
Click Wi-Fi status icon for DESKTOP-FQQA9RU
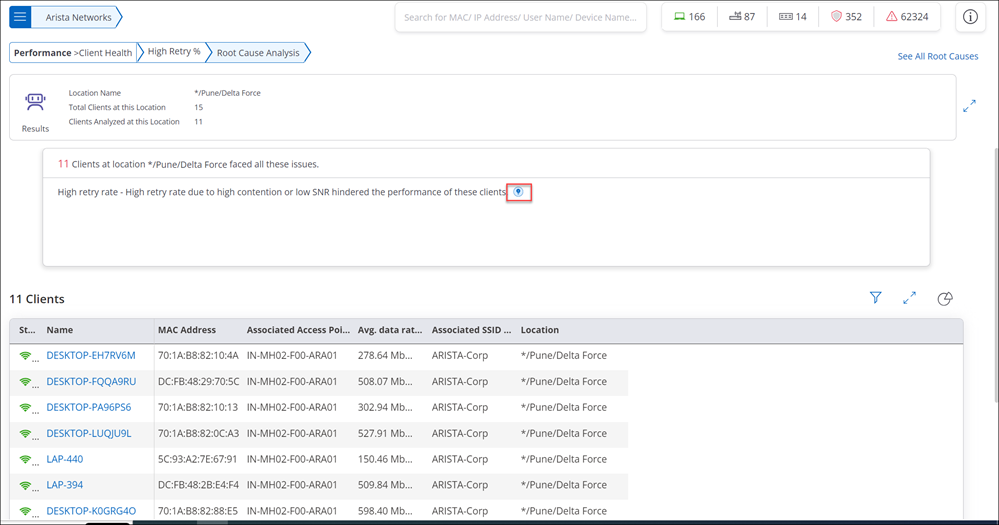[25, 382]
